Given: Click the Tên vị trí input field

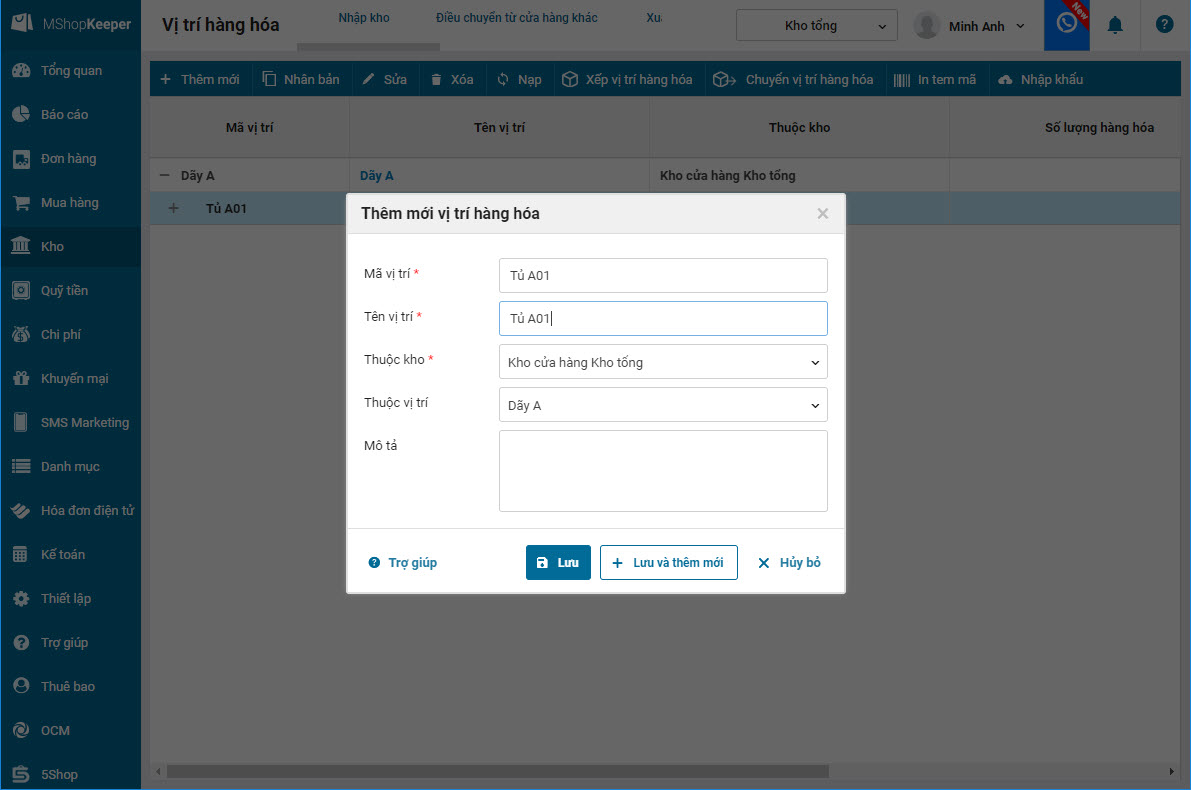Looking at the screenshot, I should click(x=663, y=319).
